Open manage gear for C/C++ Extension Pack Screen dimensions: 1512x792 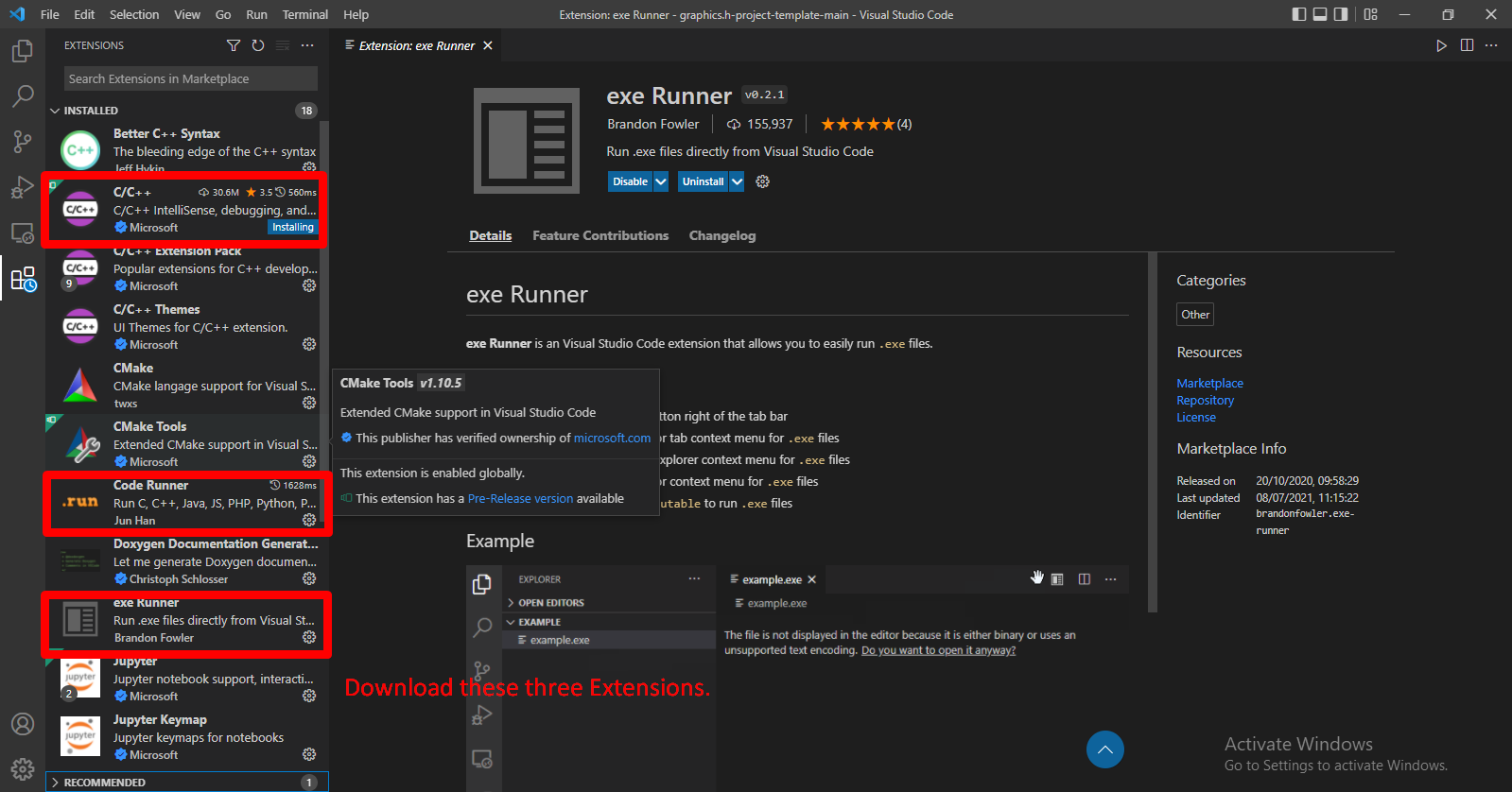pos(309,285)
